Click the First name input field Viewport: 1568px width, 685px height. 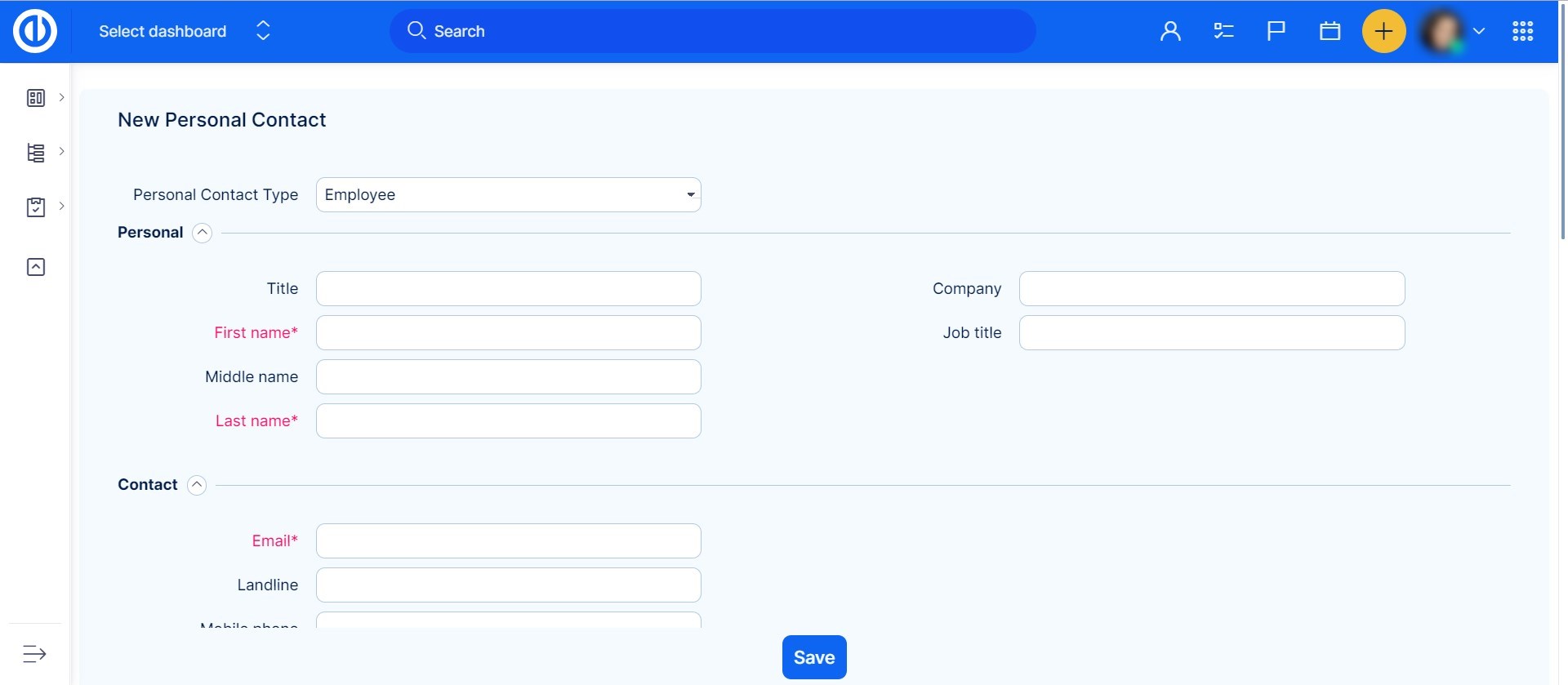(x=508, y=333)
